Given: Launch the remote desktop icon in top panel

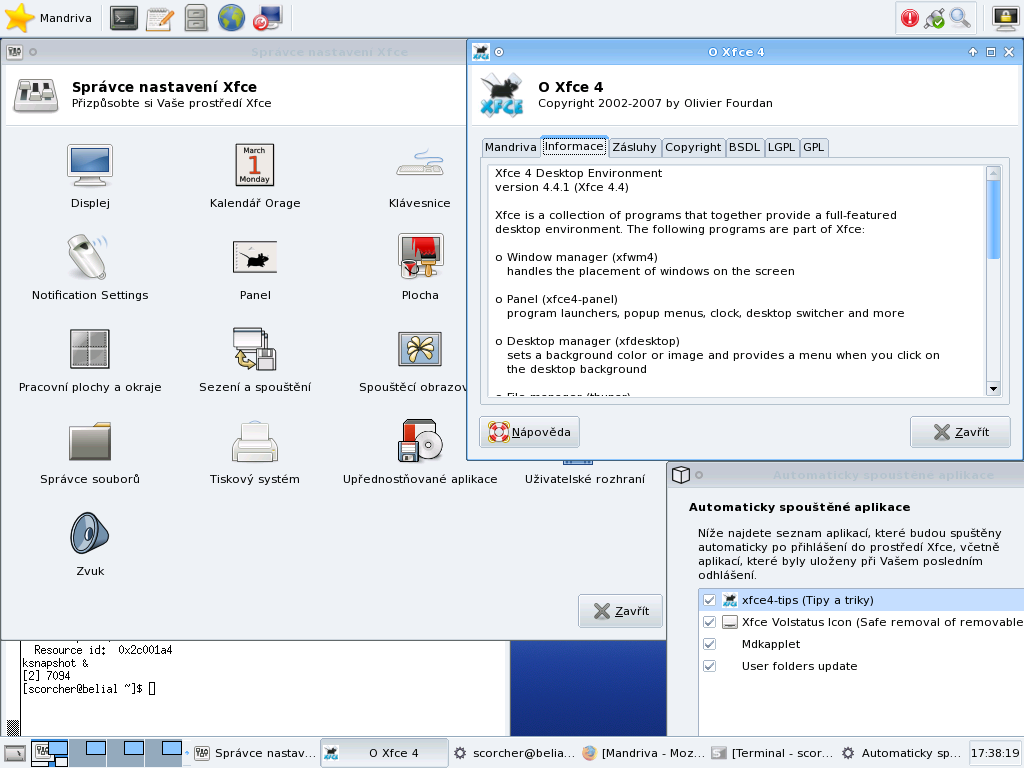Looking at the screenshot, I should (x=267, y=18).
